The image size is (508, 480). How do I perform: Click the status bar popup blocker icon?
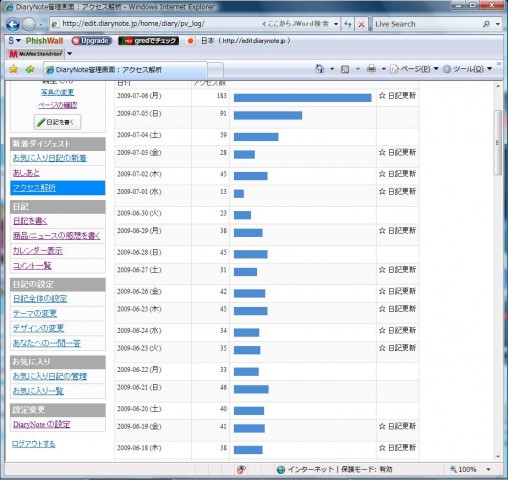pos(241,469)
